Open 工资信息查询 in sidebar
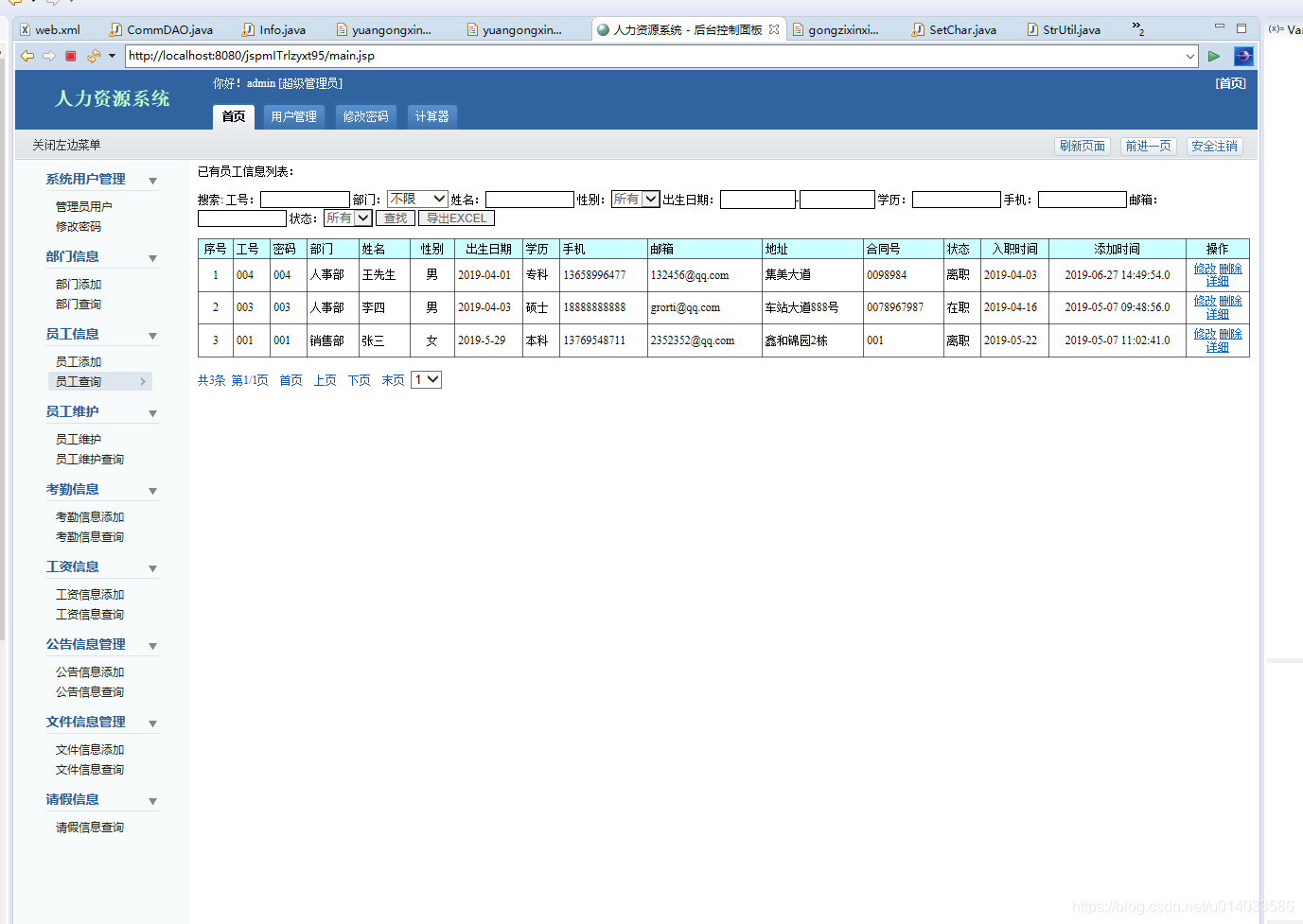The width and height of the screenshot is (1303, 924). pyautogui.click(x=90, y=614)
